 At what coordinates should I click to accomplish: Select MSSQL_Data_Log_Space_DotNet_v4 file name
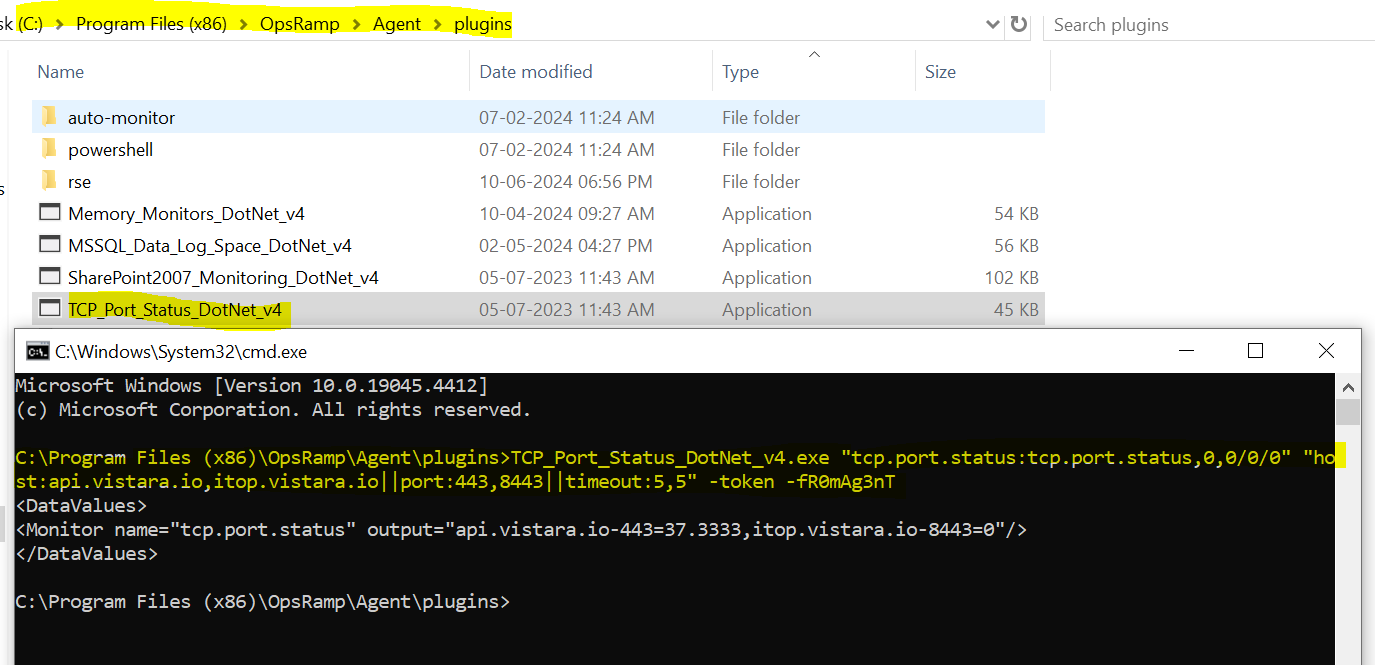(x=210, y=245)
